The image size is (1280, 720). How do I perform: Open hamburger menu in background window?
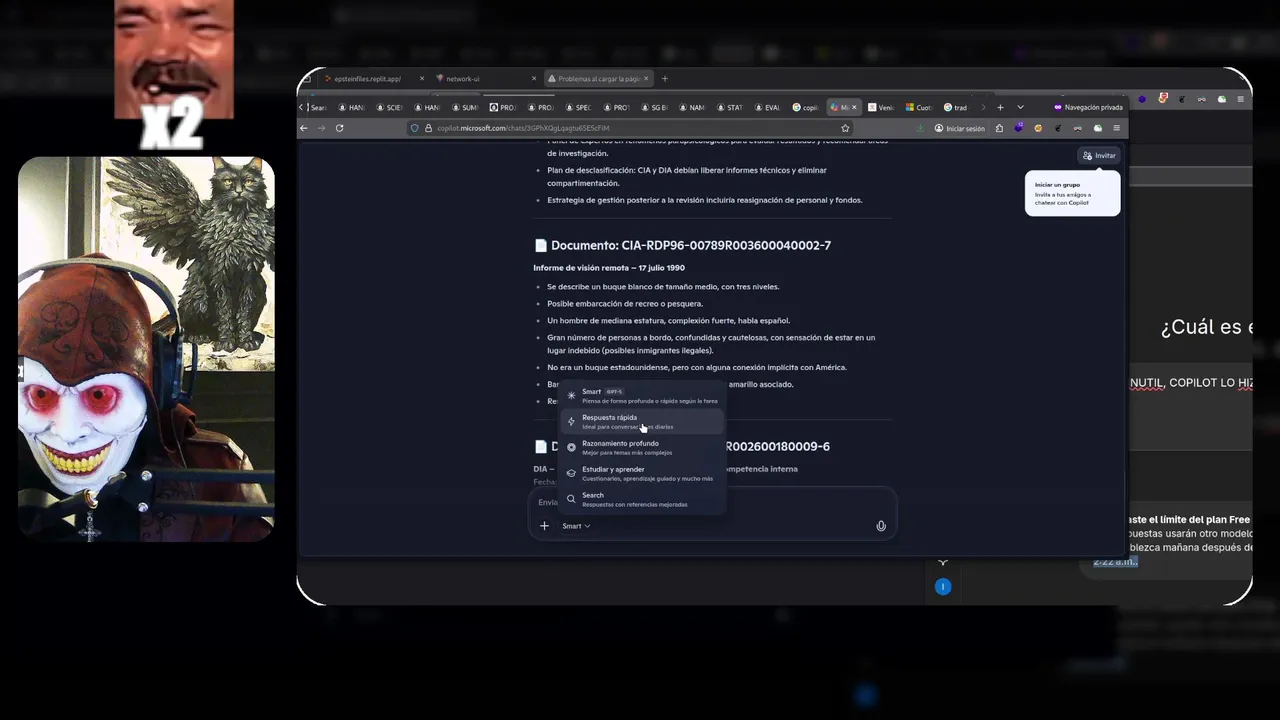coord(1241,99)
